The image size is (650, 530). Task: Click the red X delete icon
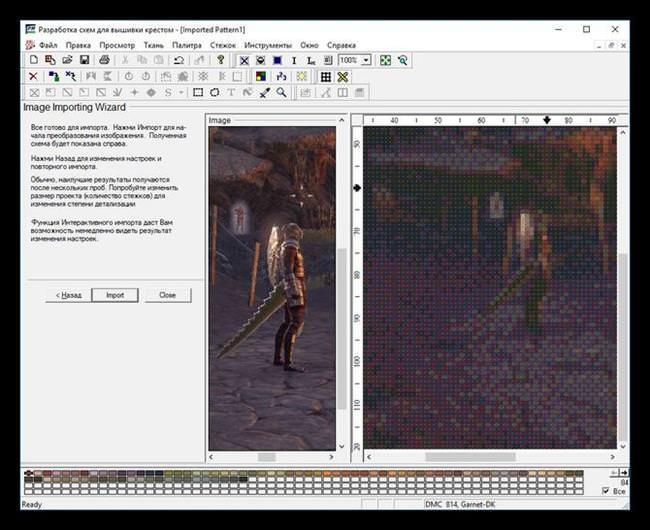(33, 76)
